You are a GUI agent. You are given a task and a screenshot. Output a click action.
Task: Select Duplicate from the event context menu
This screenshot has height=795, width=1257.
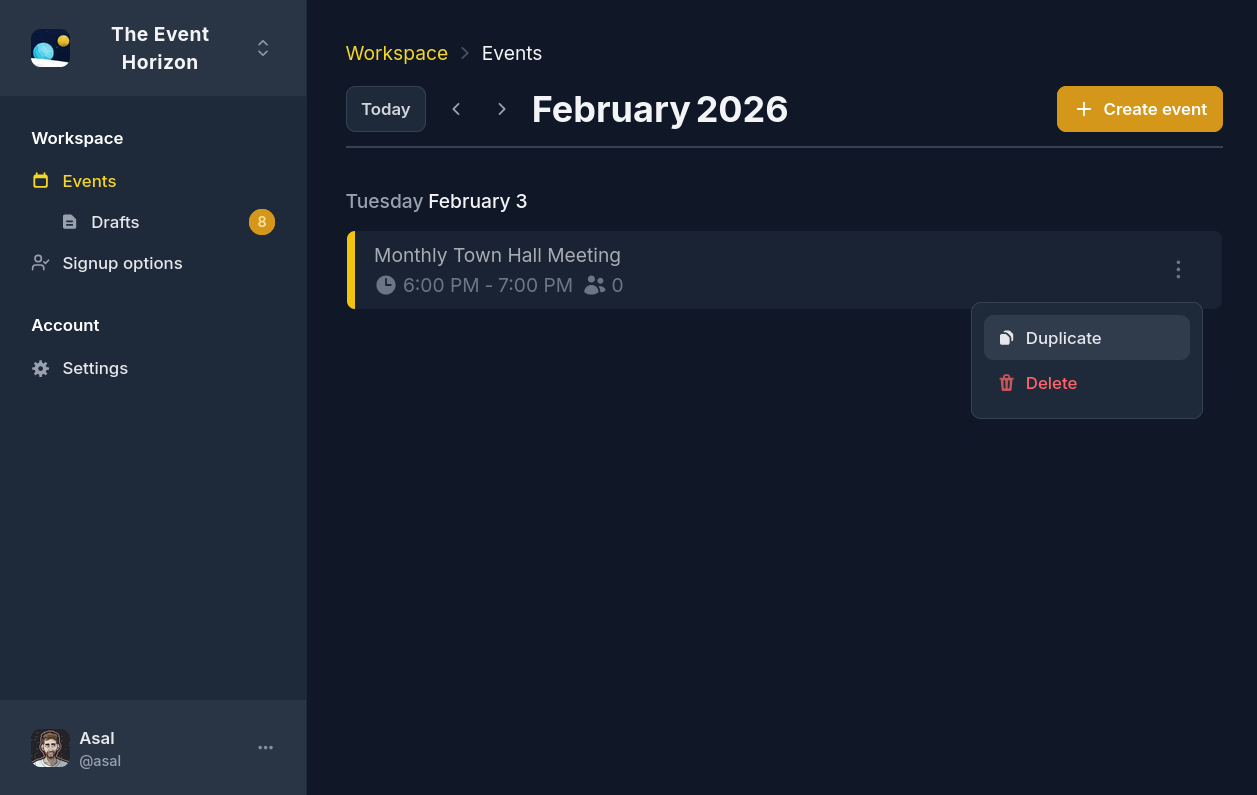tap(1063, 338)
